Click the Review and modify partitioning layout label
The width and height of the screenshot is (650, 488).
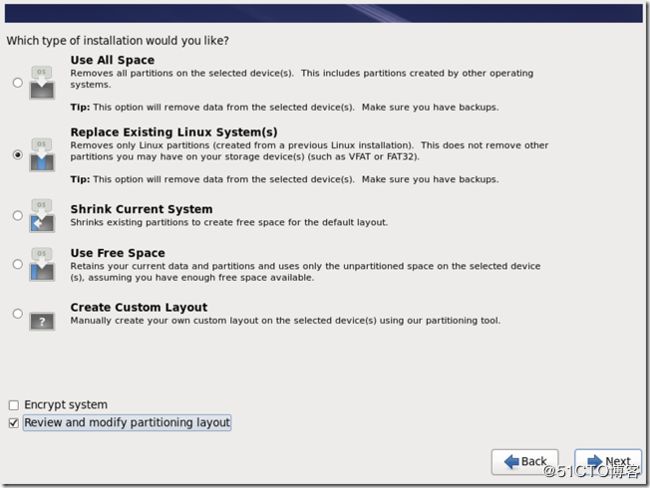pyautogui.click(x=127, y=422)
